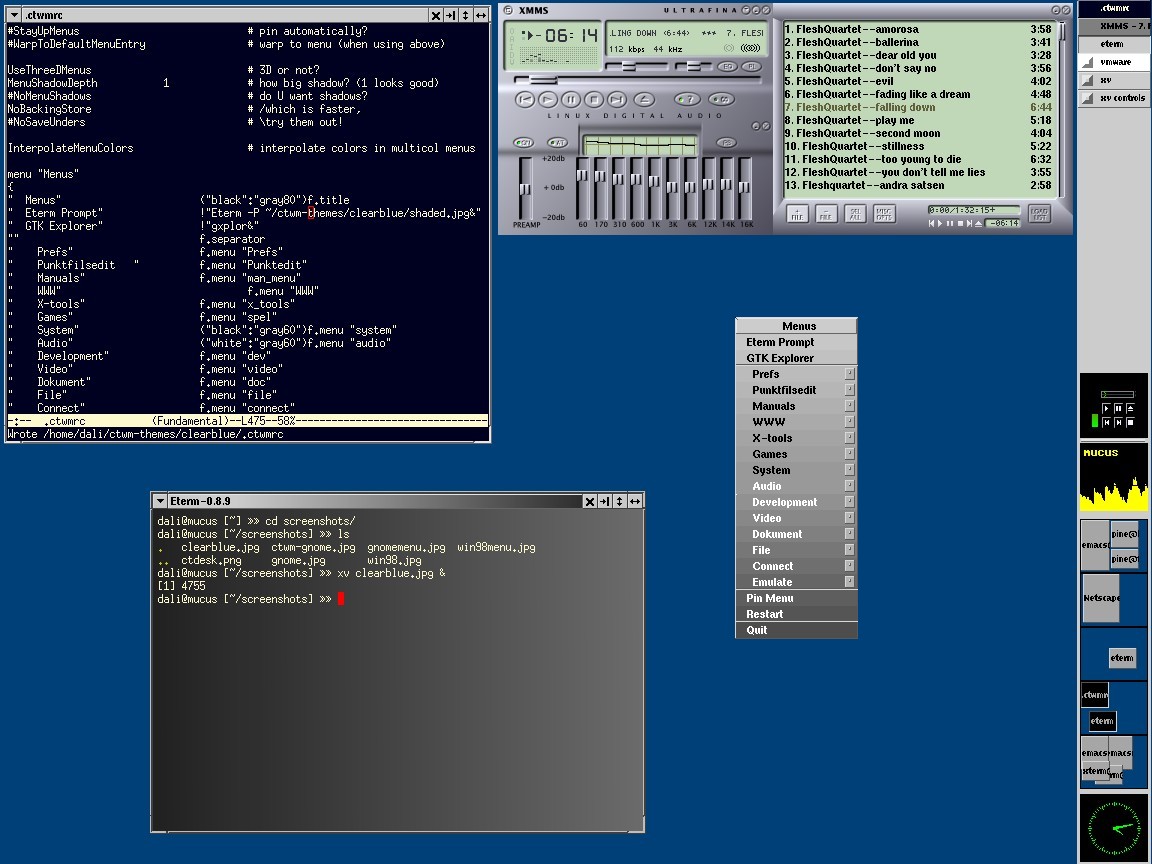Select vmware in the icon manager
1152x864 pixels.
1113,62
